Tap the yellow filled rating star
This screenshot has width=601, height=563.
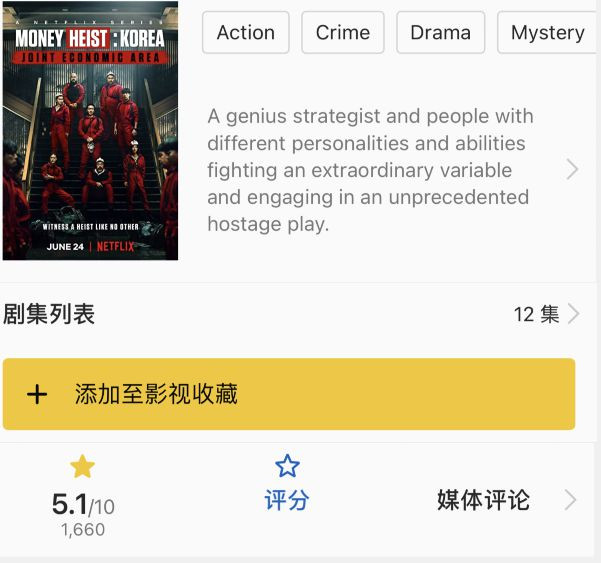point(82,466)
